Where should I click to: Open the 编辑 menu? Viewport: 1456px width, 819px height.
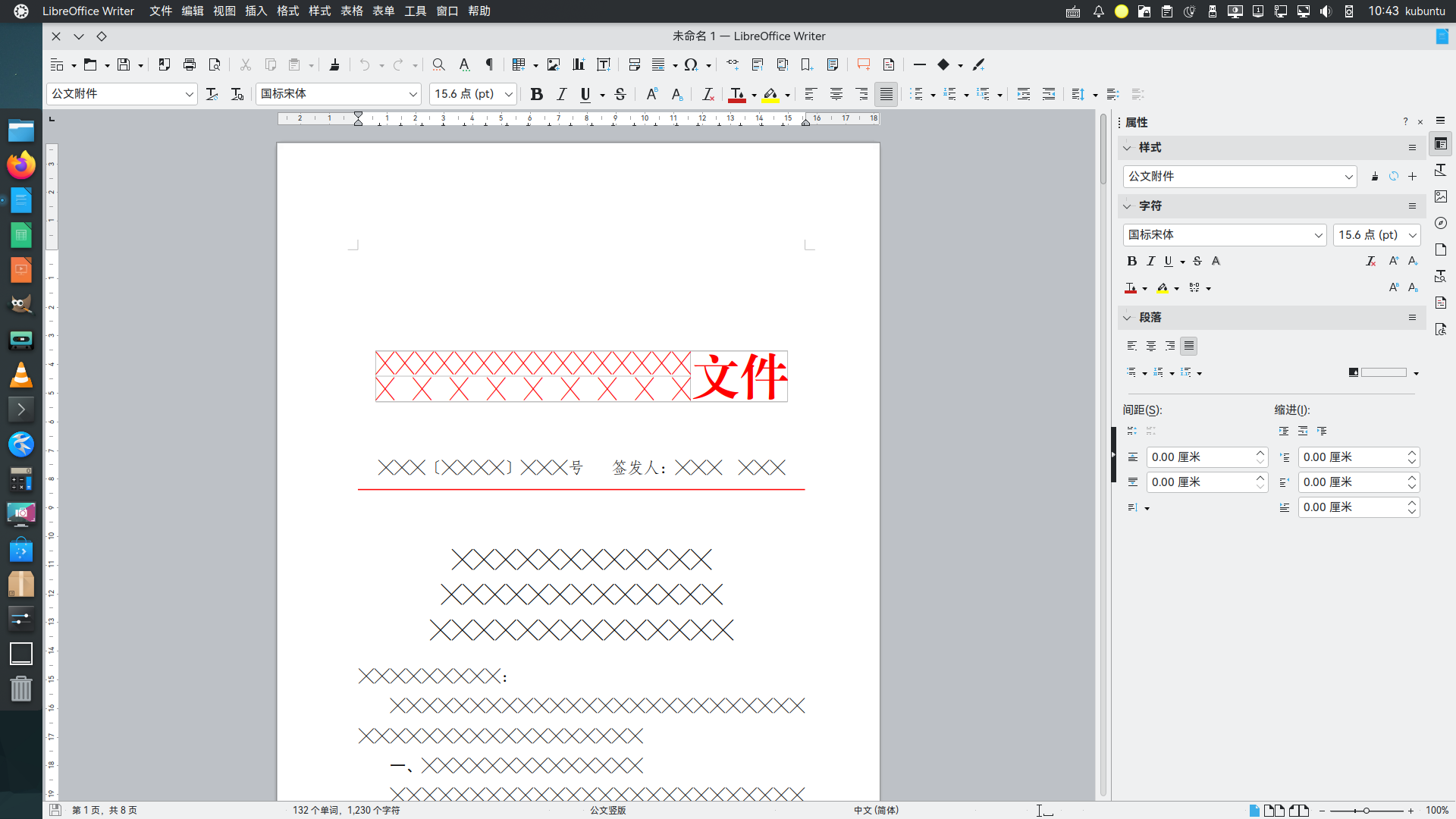(193, 11)
